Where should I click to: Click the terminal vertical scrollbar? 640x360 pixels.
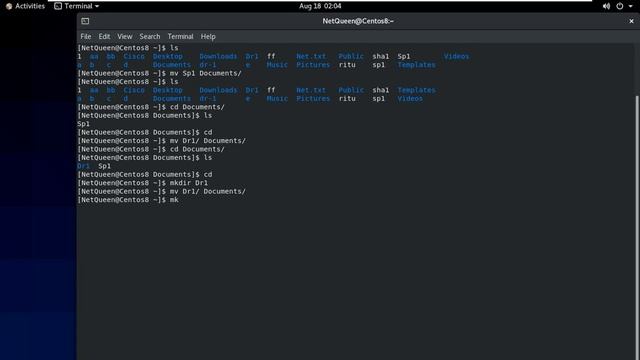coord(637,227)
